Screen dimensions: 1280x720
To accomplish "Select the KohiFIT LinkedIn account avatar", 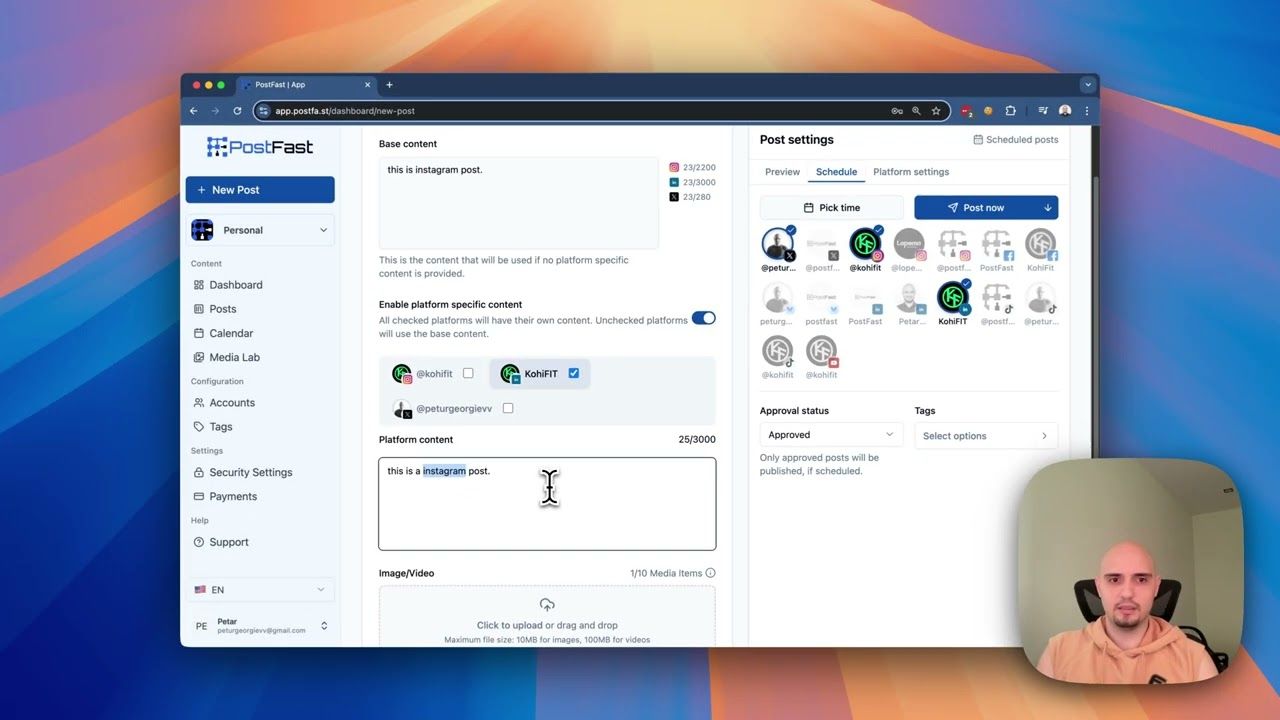I will point(952,297).
